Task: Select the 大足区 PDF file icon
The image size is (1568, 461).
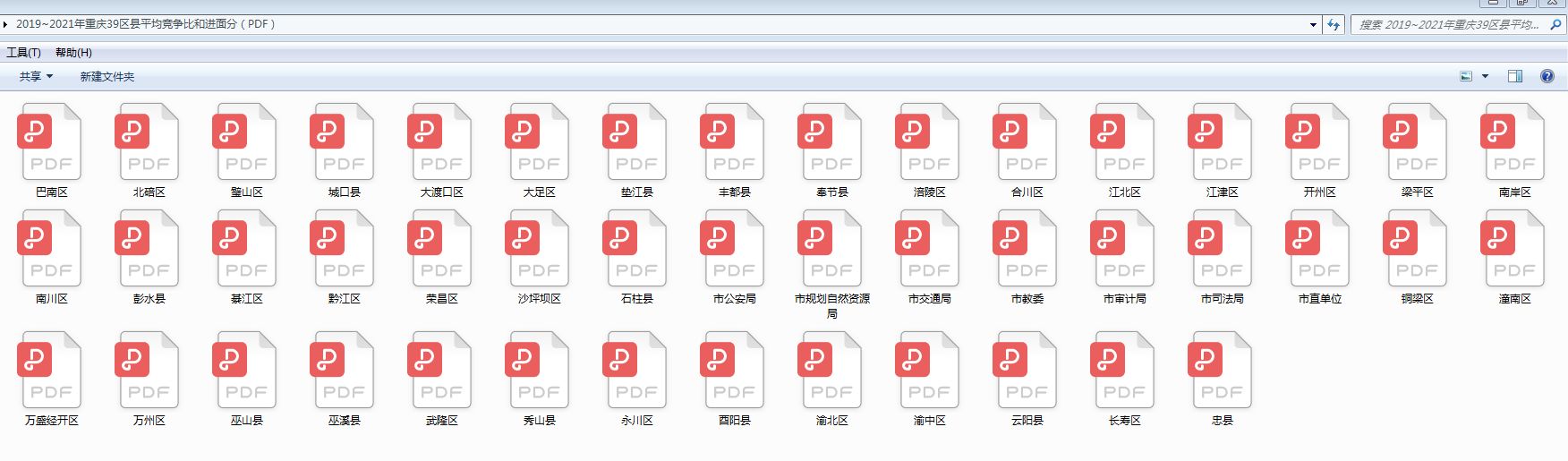Action: [538, 141]
